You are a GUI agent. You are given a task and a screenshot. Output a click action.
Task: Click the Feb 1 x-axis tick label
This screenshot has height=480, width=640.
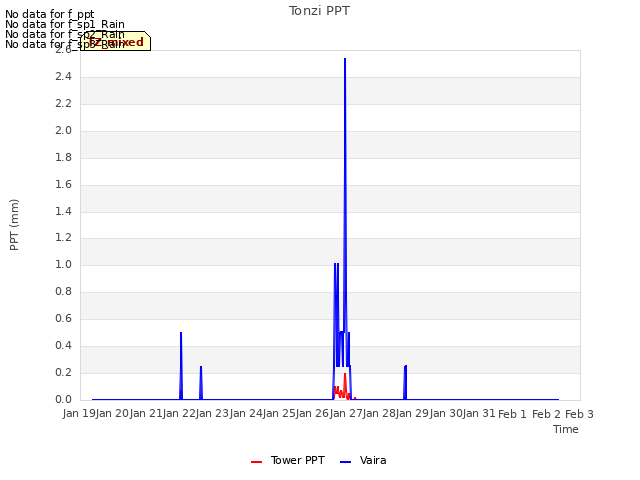click(x=512, y=414)
